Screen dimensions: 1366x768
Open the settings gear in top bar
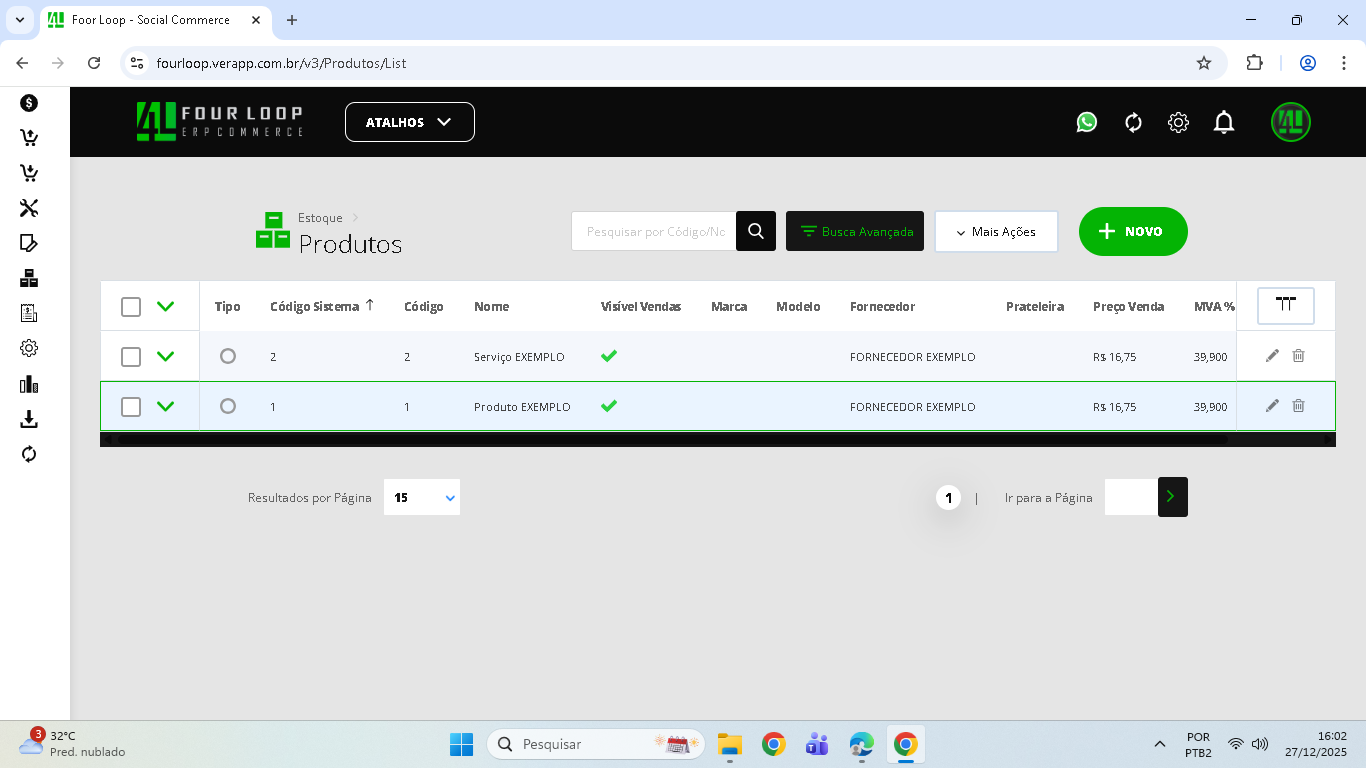[x=1178, y=122]
